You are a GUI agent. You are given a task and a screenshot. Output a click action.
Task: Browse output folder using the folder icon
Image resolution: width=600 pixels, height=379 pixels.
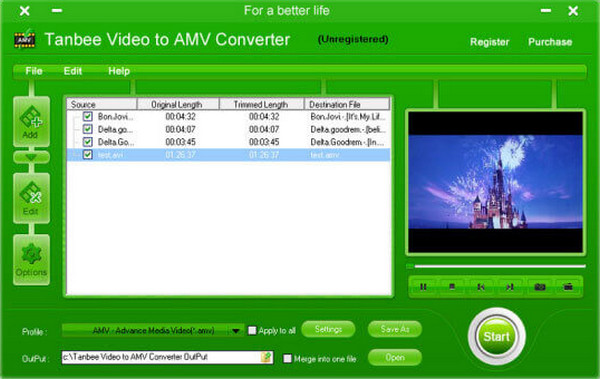(266, 357)
